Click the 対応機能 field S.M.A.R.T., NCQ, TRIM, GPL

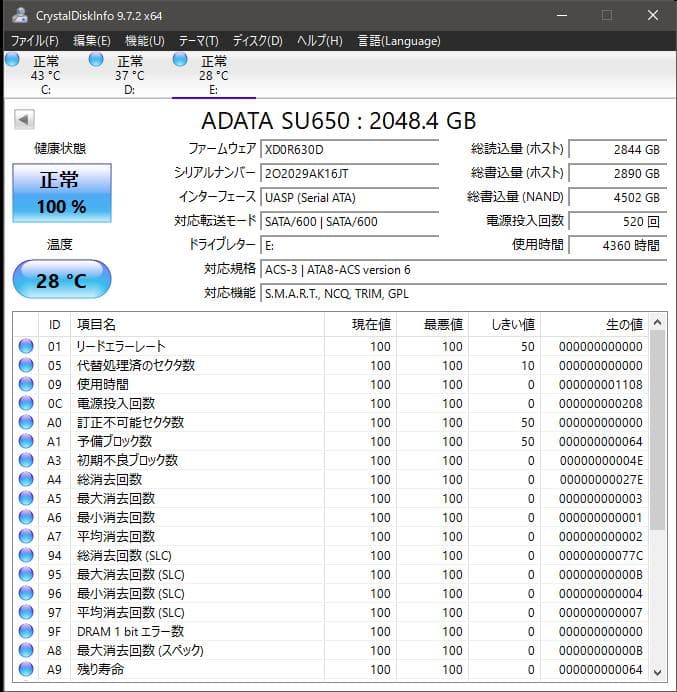point(463,293)
